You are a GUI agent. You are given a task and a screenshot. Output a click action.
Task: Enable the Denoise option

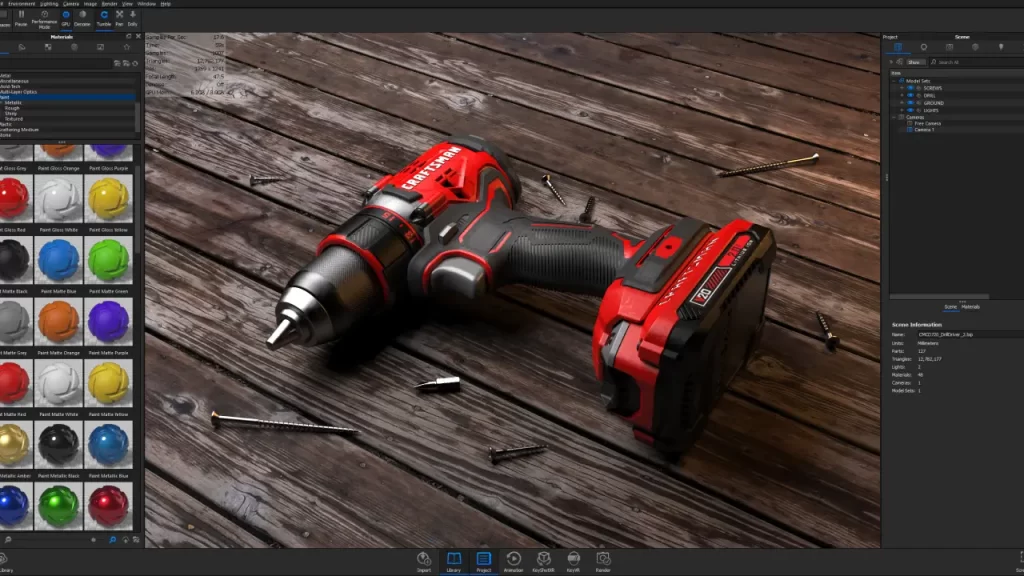click(x=82, y=18)
